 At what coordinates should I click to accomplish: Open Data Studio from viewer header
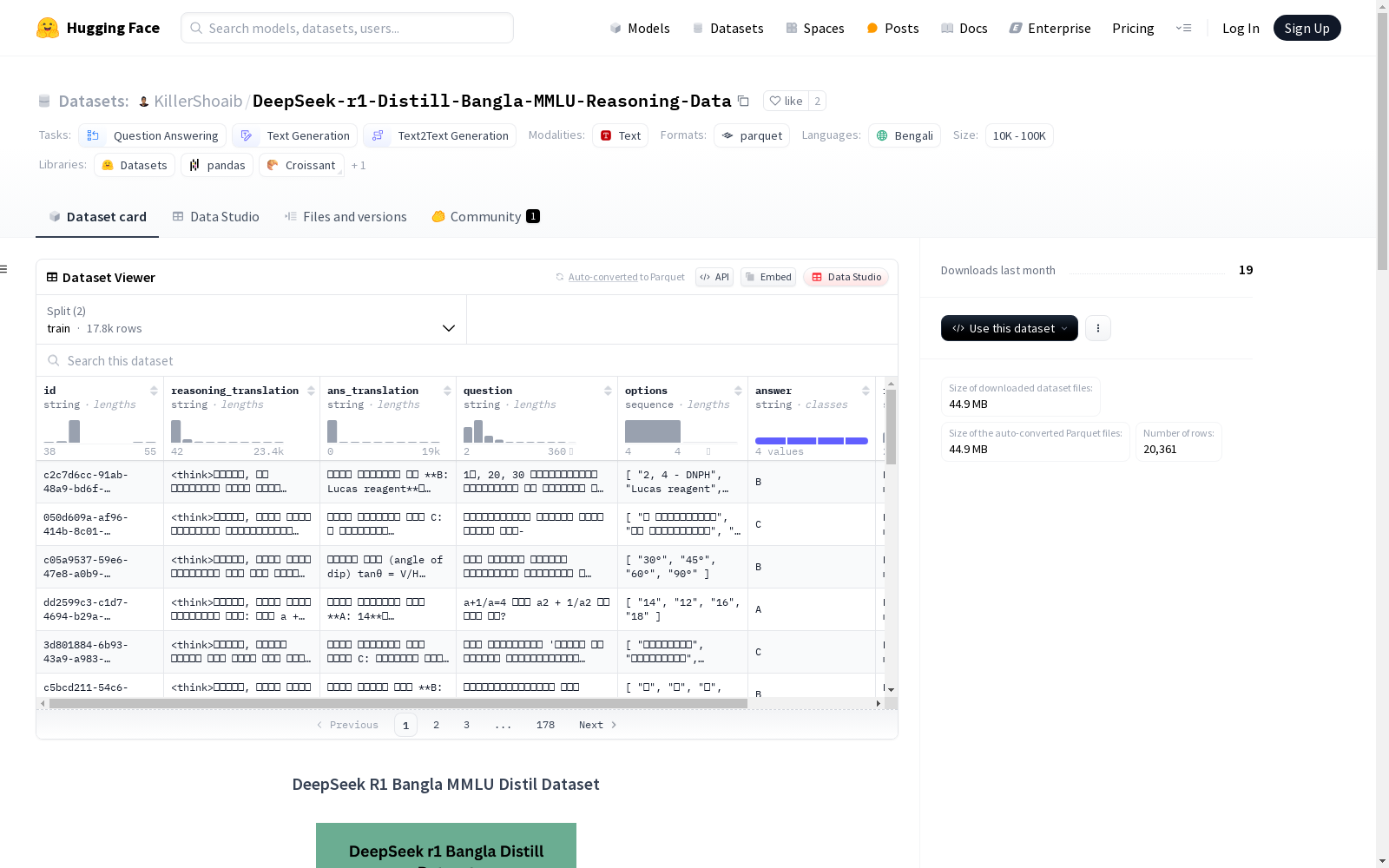[846, 277]
